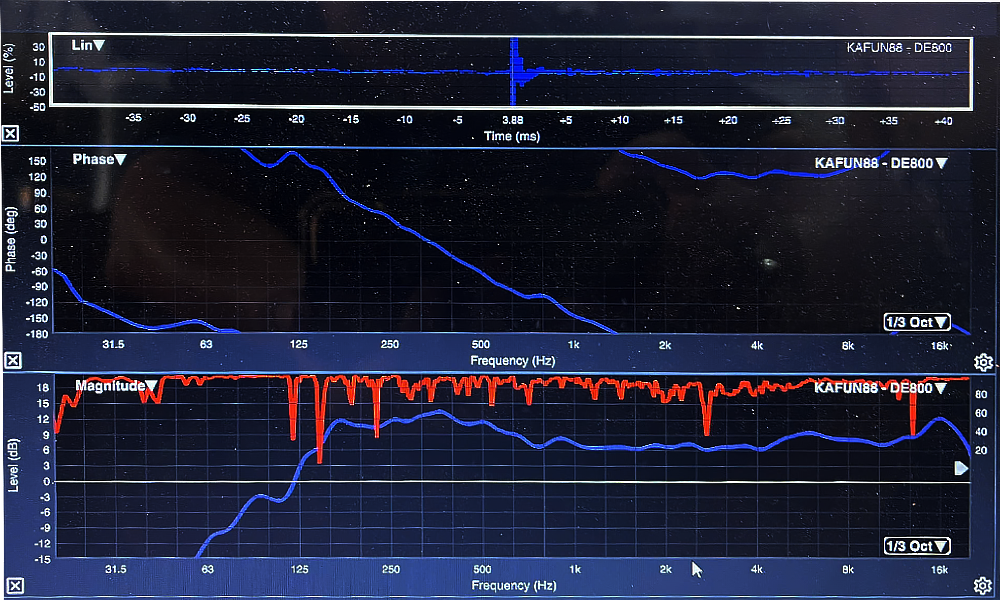Click the Time (ms) axis label
Image resolution: width=1000 pixels, height=600 pixels.
tap(511, 135)
